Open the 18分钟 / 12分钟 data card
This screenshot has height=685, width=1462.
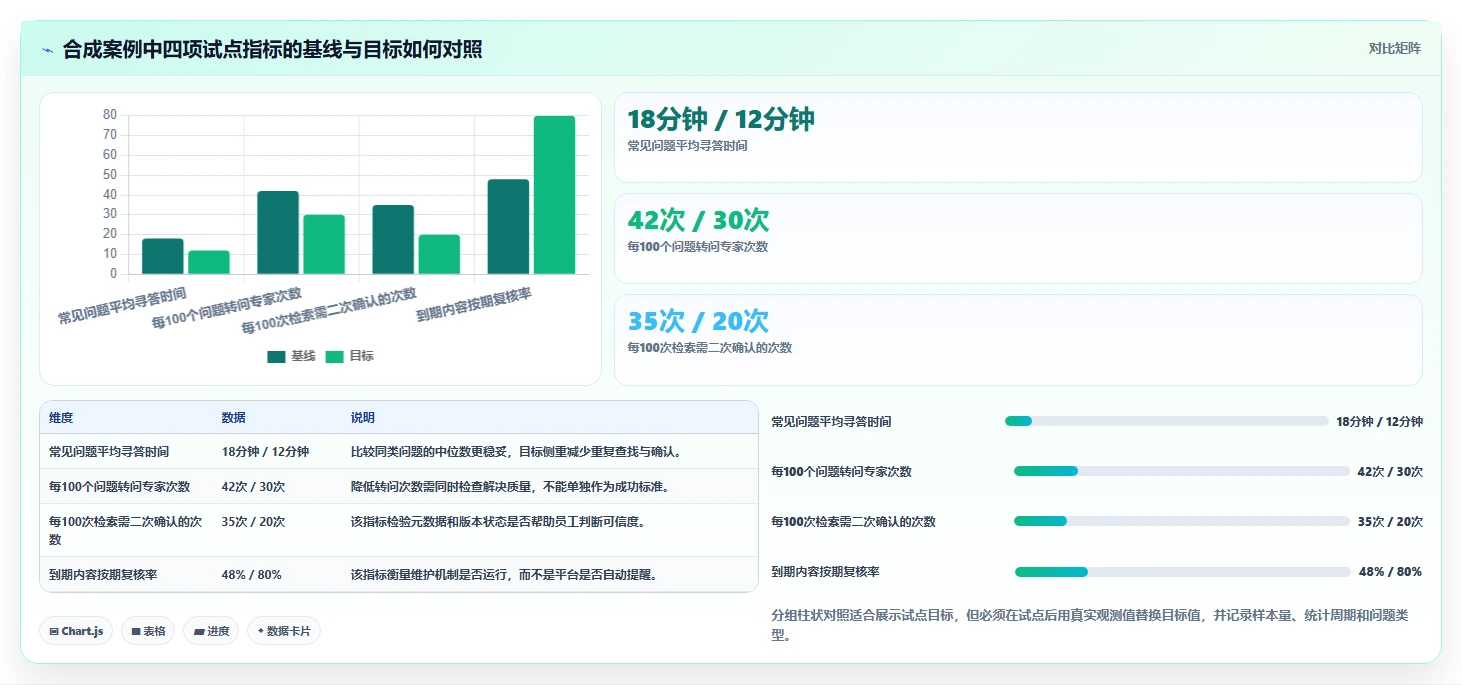point(1018,138)
